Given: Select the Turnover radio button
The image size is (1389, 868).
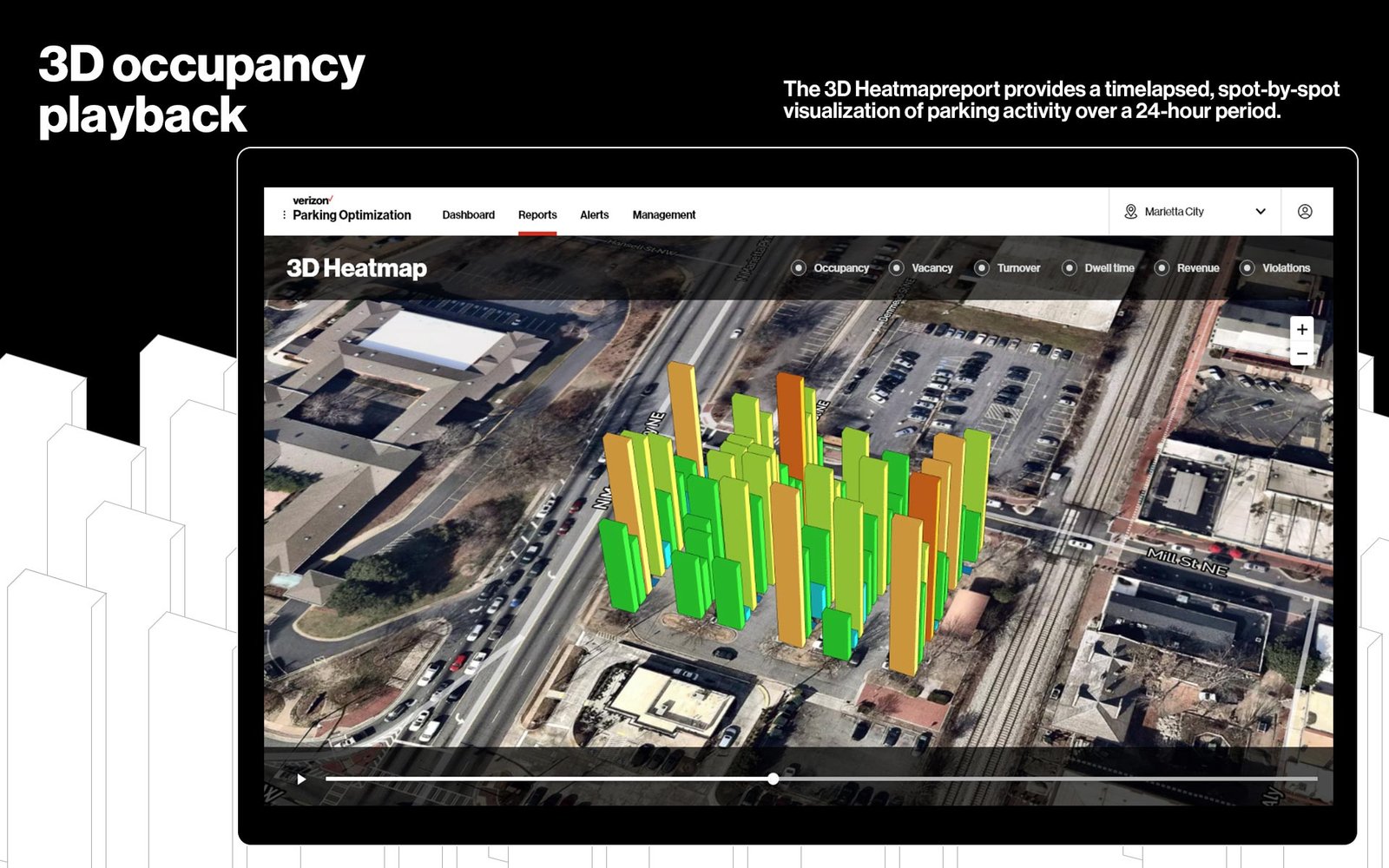Looking at the screenshot, I should tap(982, 268).
